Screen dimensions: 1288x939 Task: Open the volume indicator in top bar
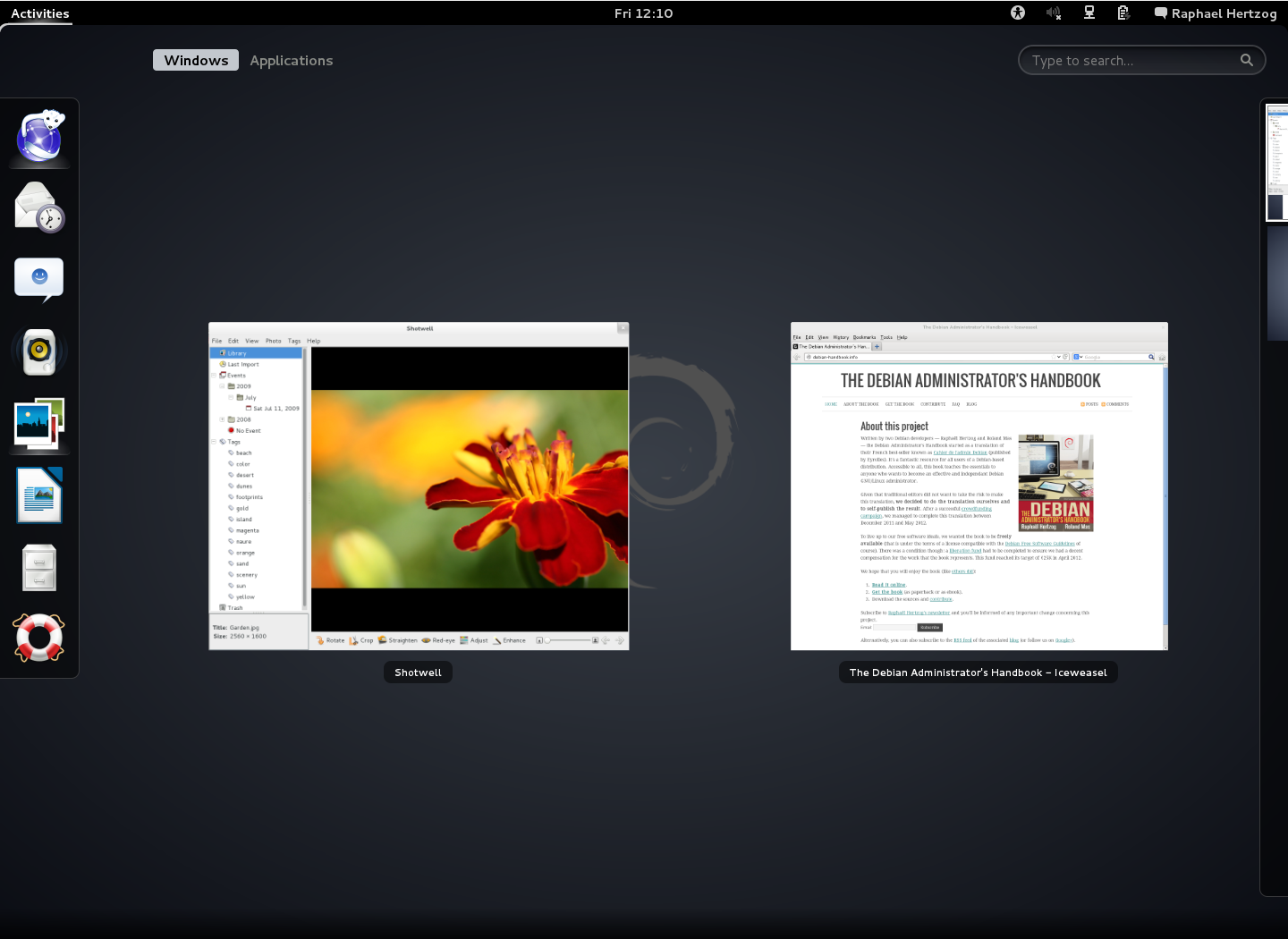1054,13
